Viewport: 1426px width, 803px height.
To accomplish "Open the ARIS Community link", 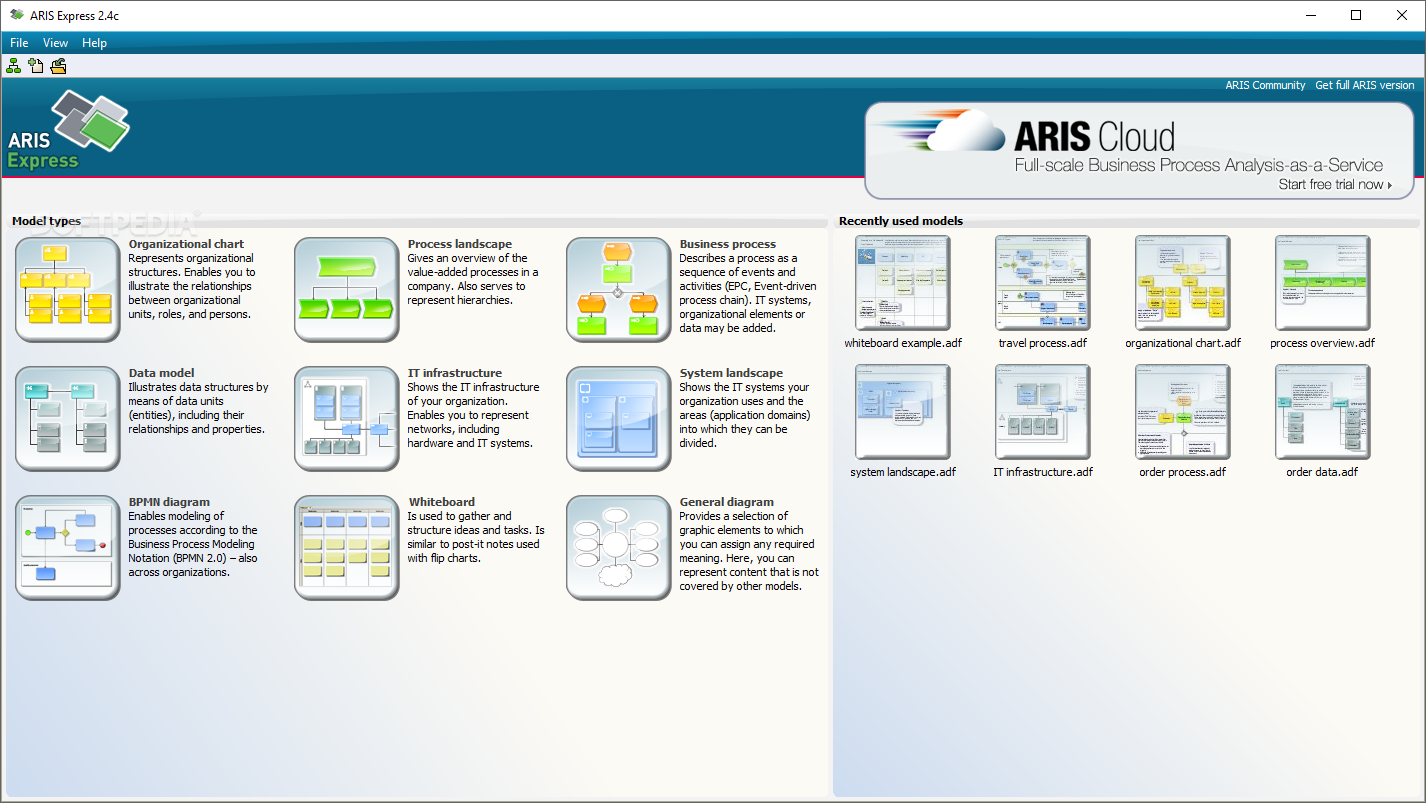I will (1265, 85).
